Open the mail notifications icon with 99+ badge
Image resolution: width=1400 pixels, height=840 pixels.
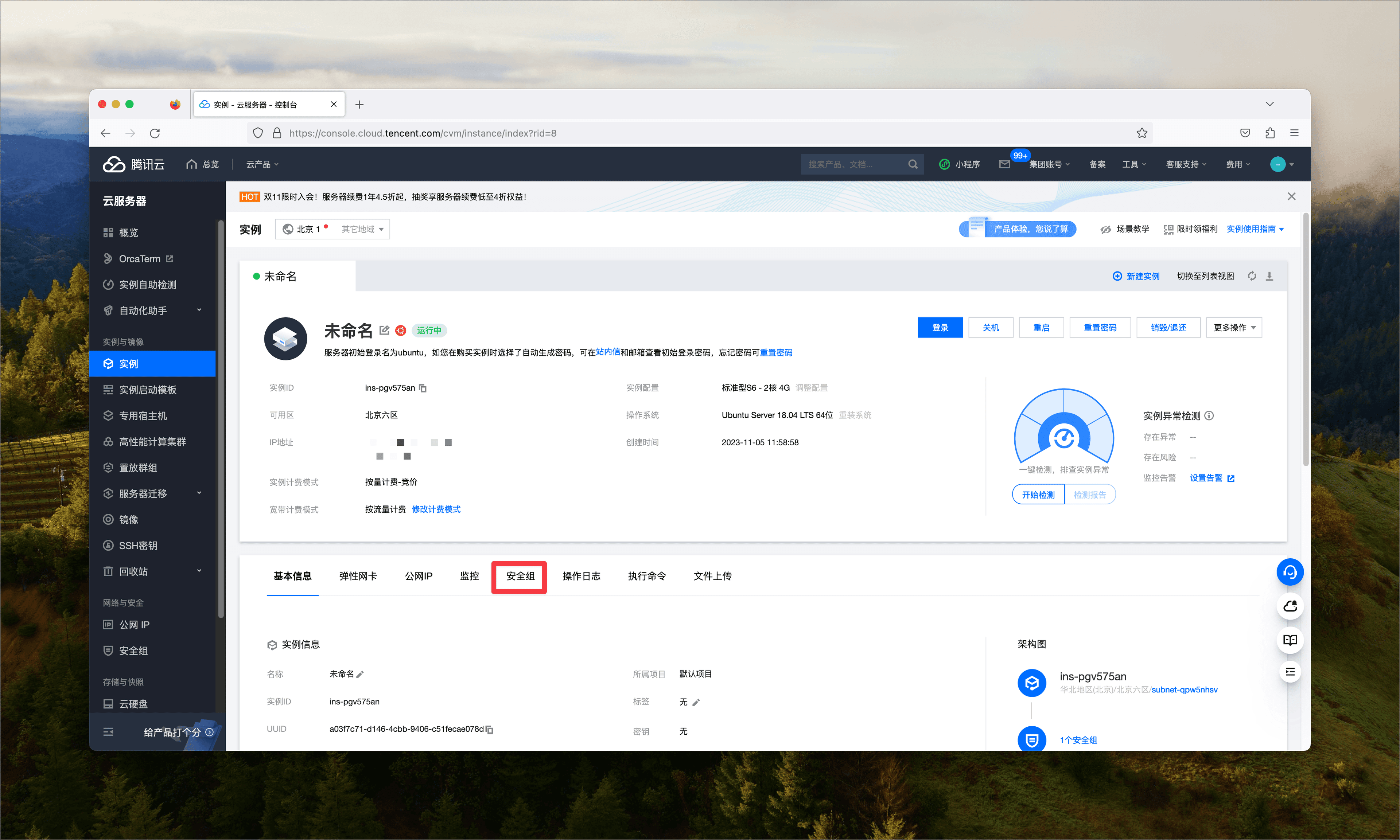(x=1004, y=164)
